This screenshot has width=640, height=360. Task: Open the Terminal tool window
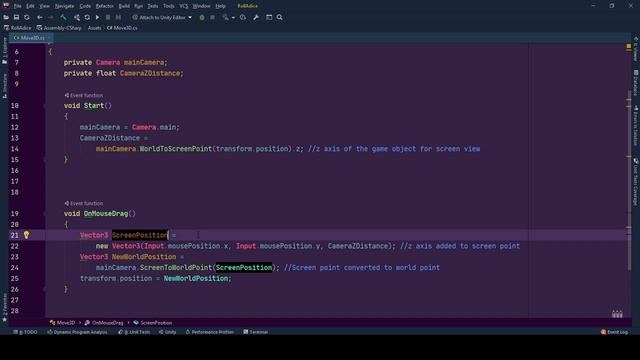(x=256, y=332)
